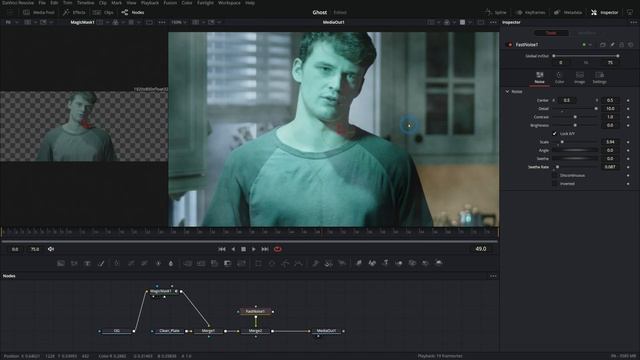
Task: Lock the FastNoise1 node in the inspector
Action: [x=622, y=44]
